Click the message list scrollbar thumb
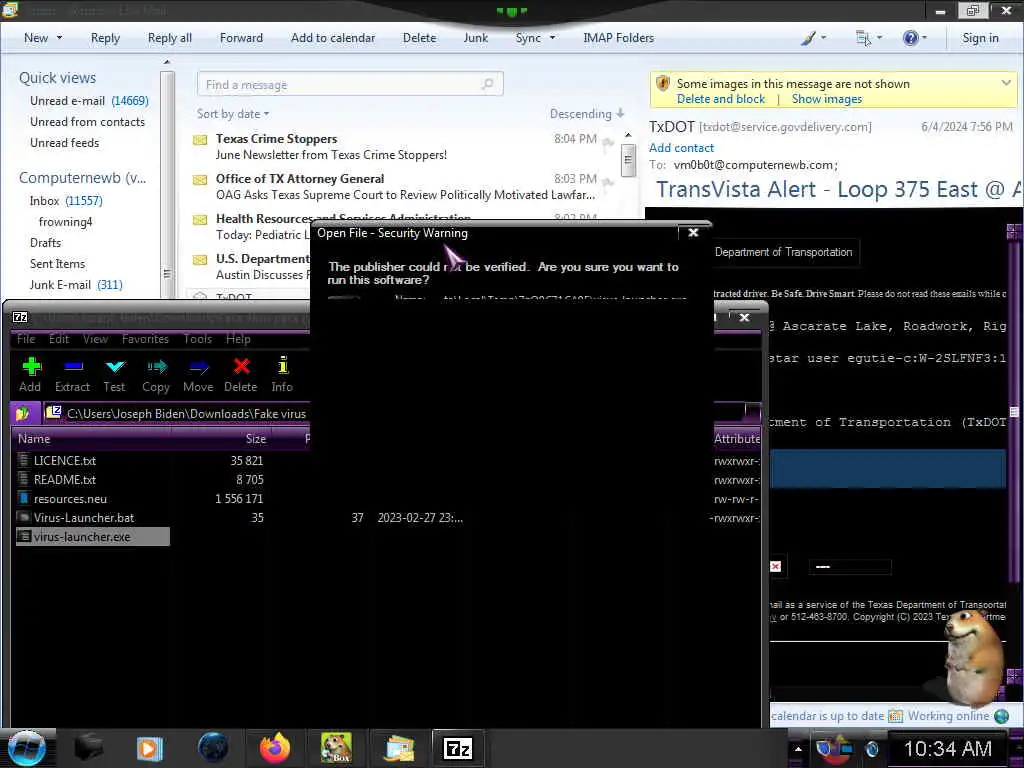Screen dimensions: 1024x768 [628, 159]
